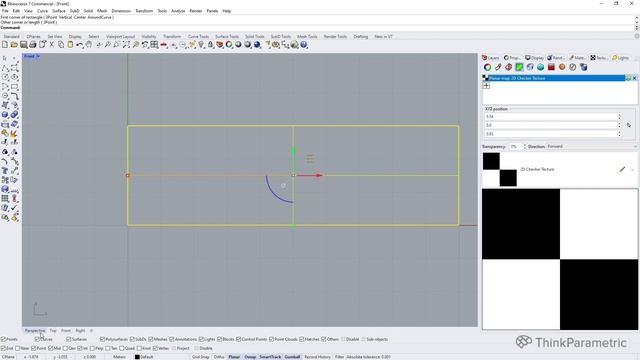Delete the mapping channel with X button
The width and height of the screenshot is (640, 360).
tap(634, 78)
